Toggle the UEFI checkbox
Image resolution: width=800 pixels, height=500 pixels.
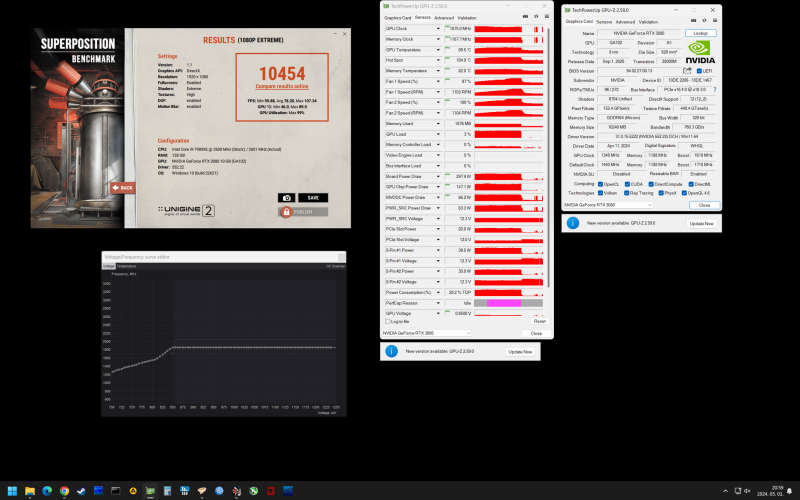(x=699, y=71)
